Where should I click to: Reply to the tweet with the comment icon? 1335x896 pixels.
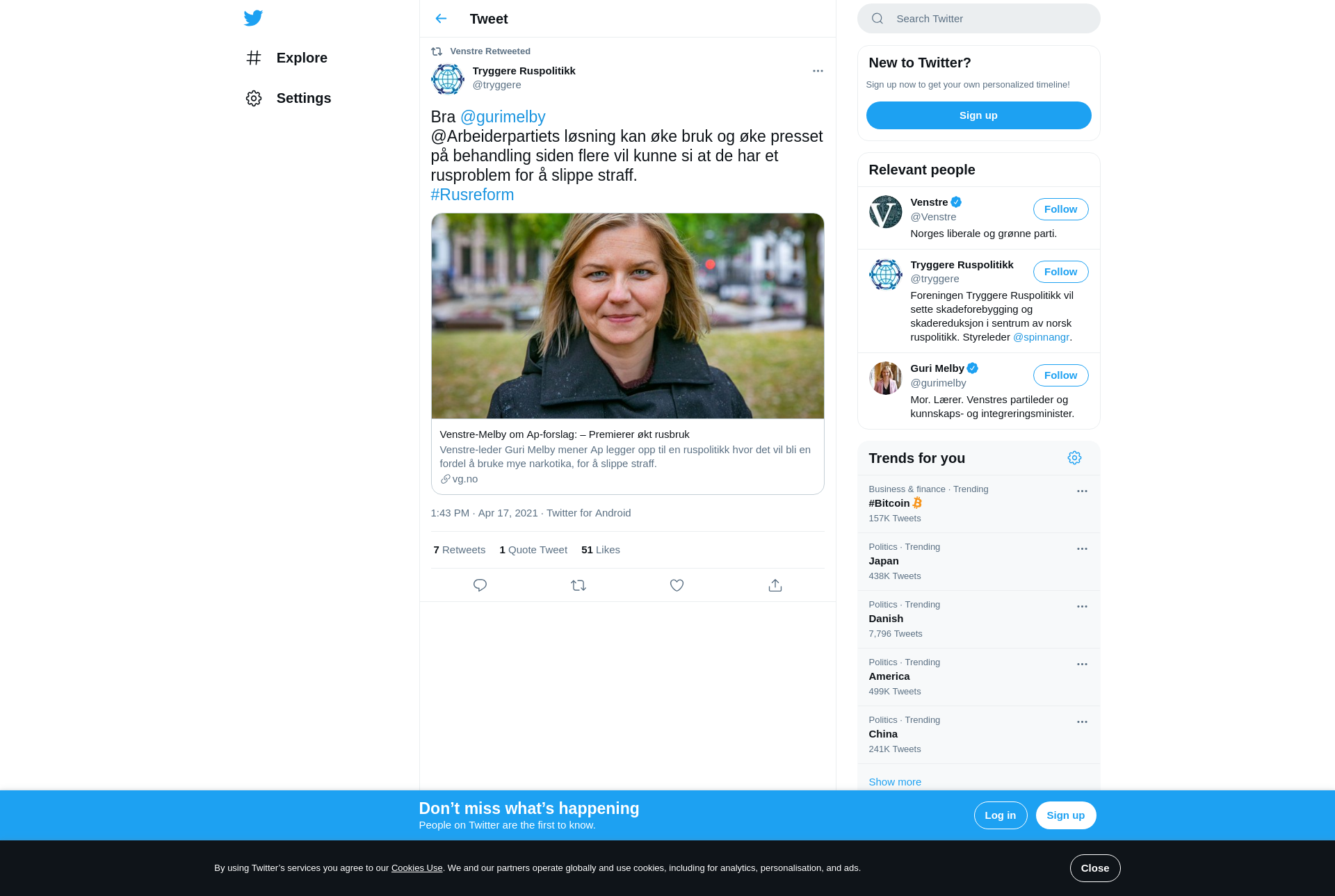point(480,585)
